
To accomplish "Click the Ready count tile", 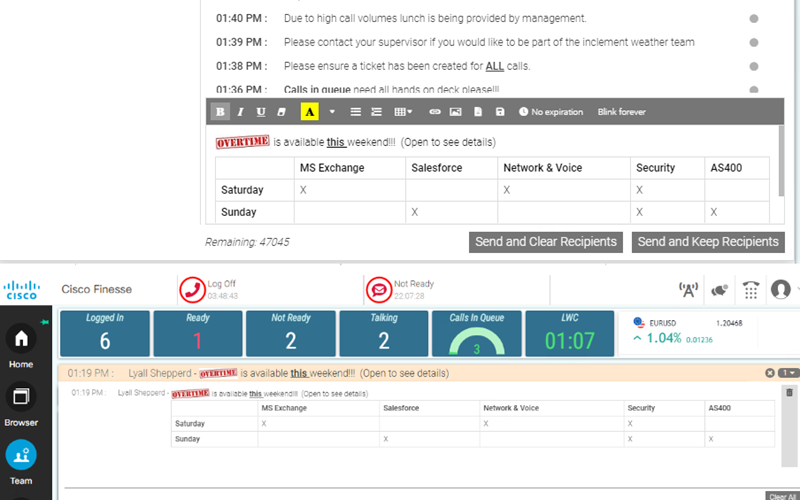I will coord(197,333).
